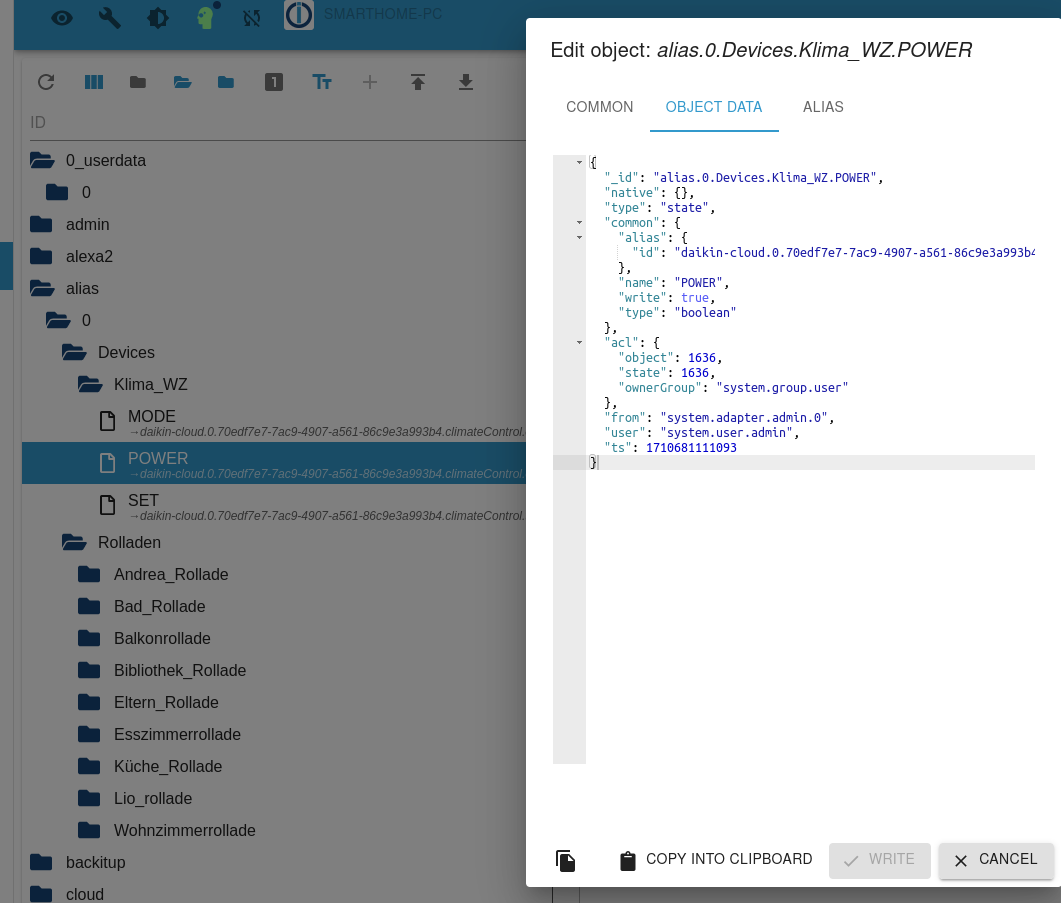Click the copy icon at dialog bottom left
The width and height of the screenshot is (1061, 903).
[x=566, y=860]
